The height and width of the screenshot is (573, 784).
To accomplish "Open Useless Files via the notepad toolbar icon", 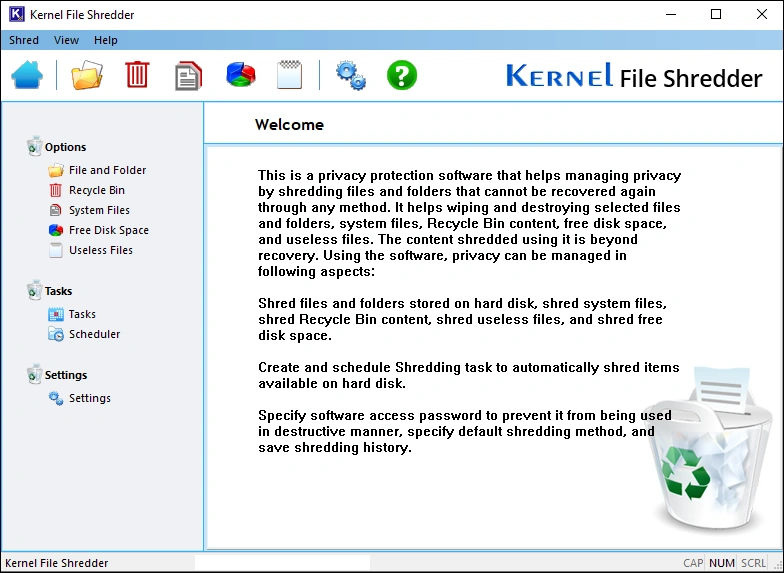I will click(x=289, y=75).
